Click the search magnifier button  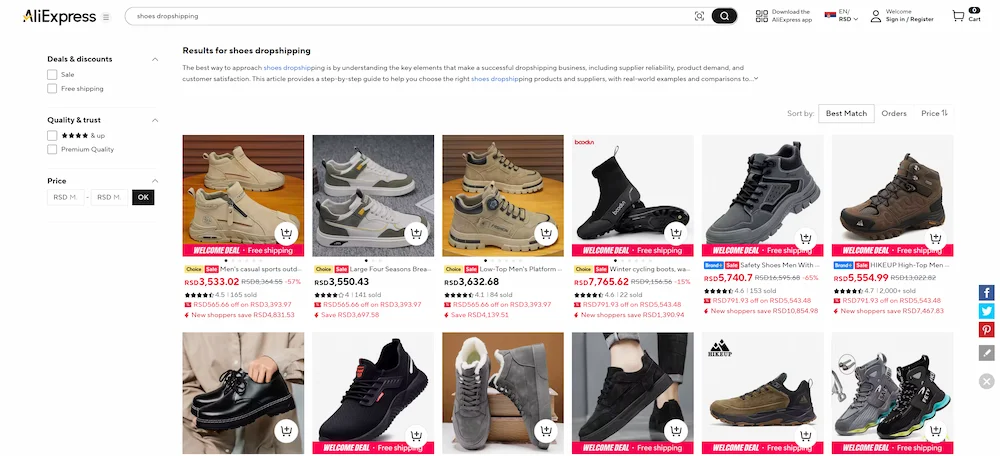(x=724, y=16)
